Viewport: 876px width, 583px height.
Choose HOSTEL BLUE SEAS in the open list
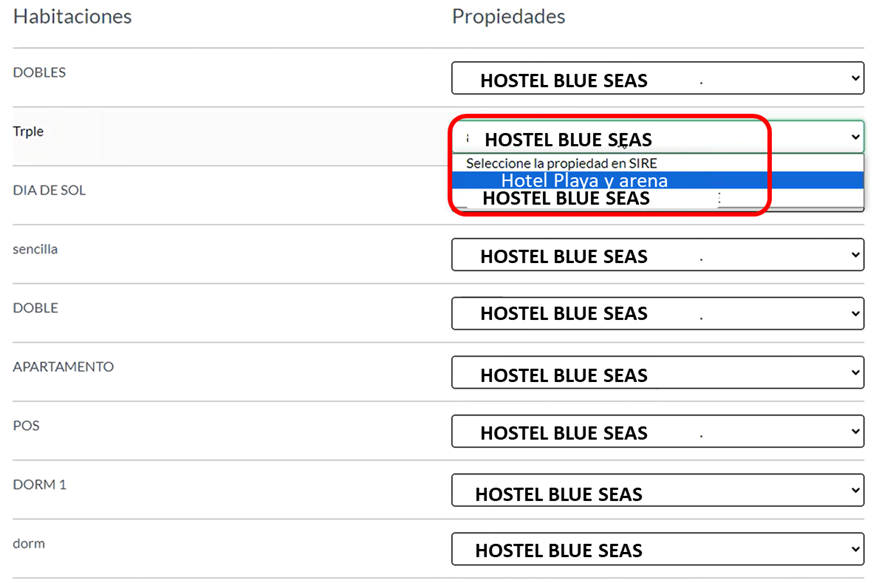[x=566, y=199]
